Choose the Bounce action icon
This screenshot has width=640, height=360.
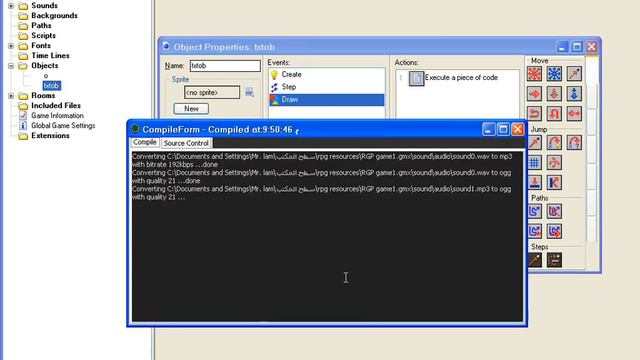tap(554, 182)
